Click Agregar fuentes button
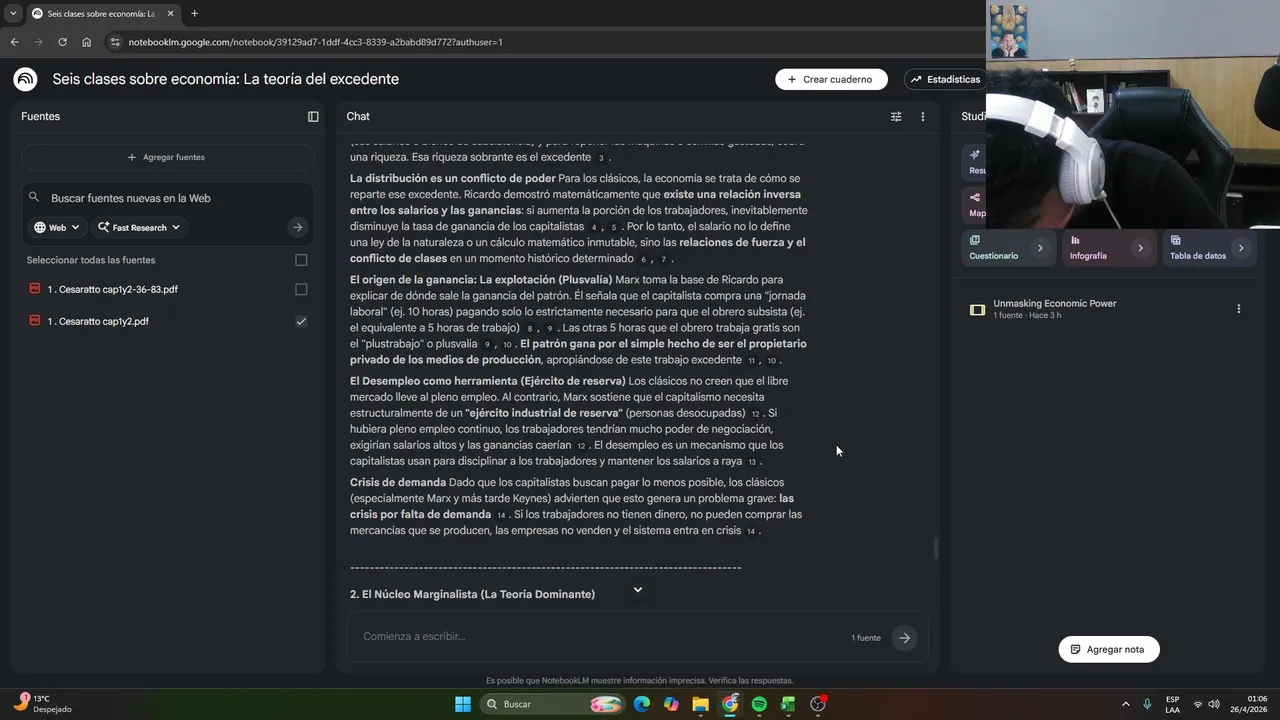 167,157
